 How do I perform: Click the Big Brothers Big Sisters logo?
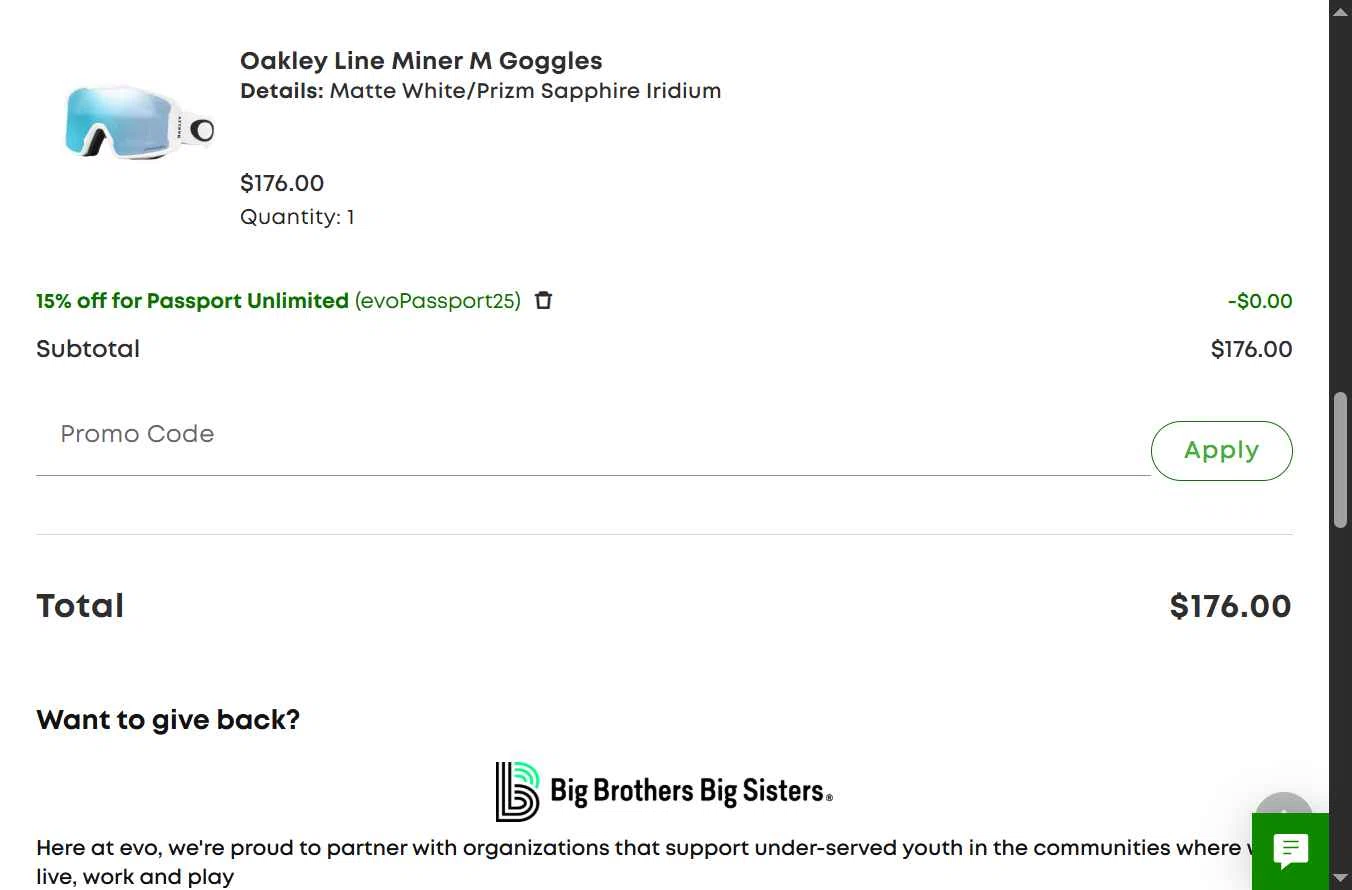(664, 791)
